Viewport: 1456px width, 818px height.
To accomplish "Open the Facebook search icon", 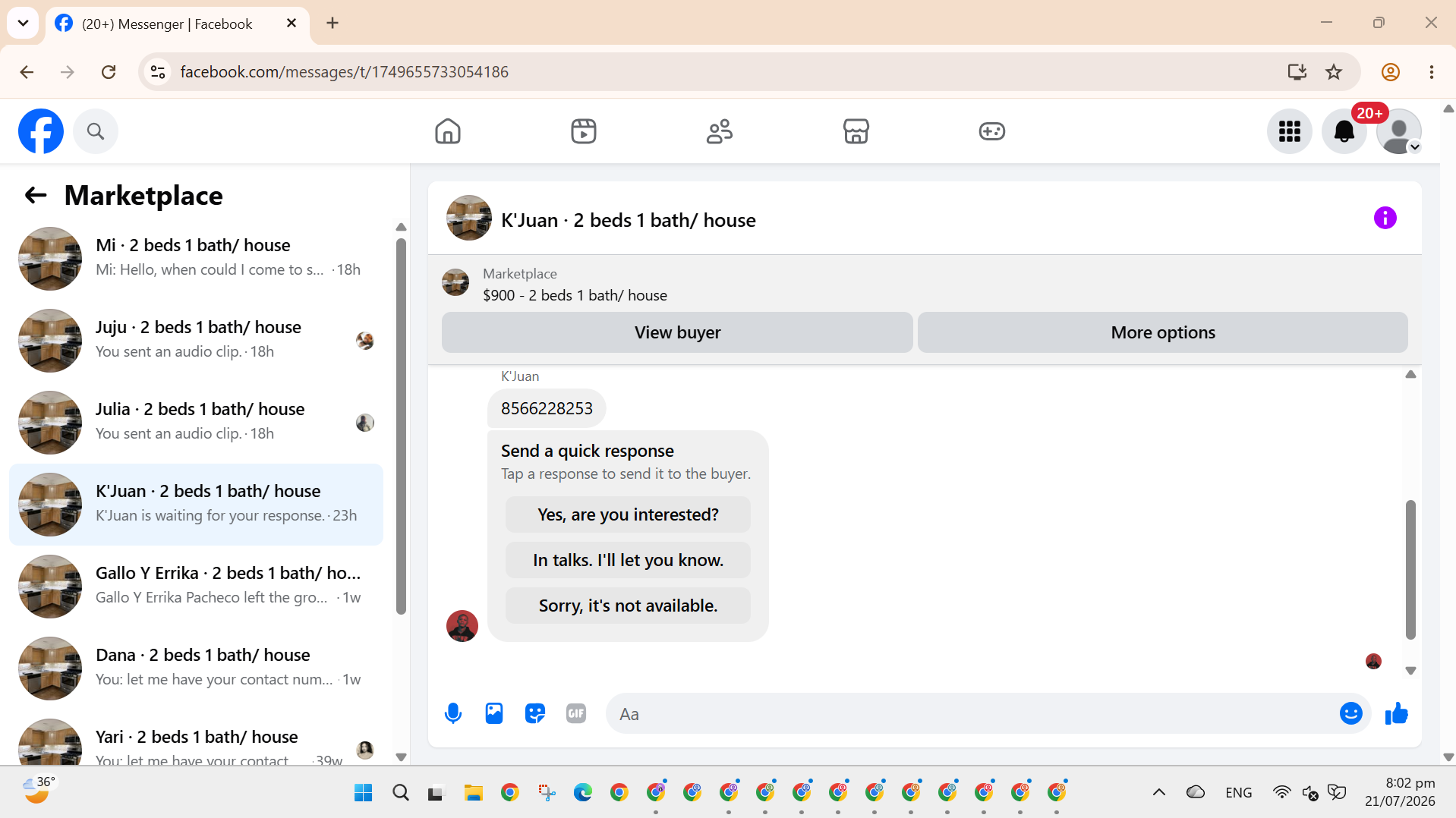I will point(96,131).
